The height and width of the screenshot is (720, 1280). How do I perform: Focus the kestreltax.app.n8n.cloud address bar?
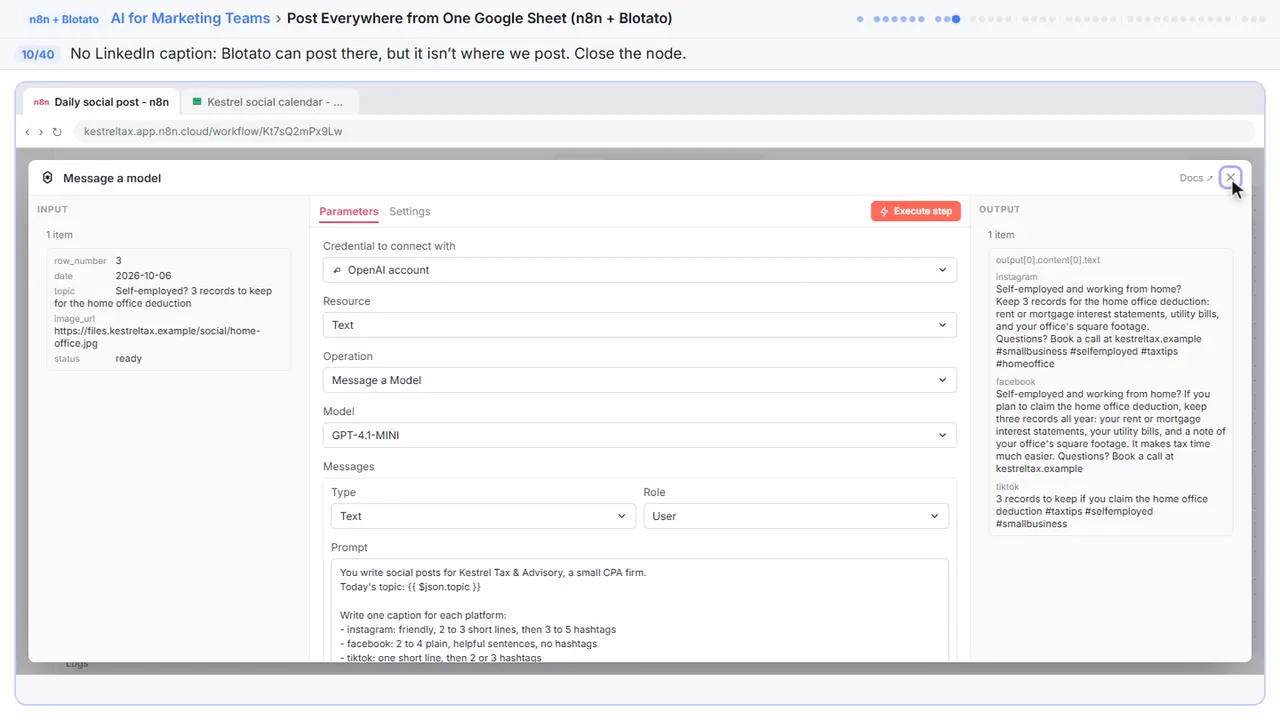(x=663, y=131)
